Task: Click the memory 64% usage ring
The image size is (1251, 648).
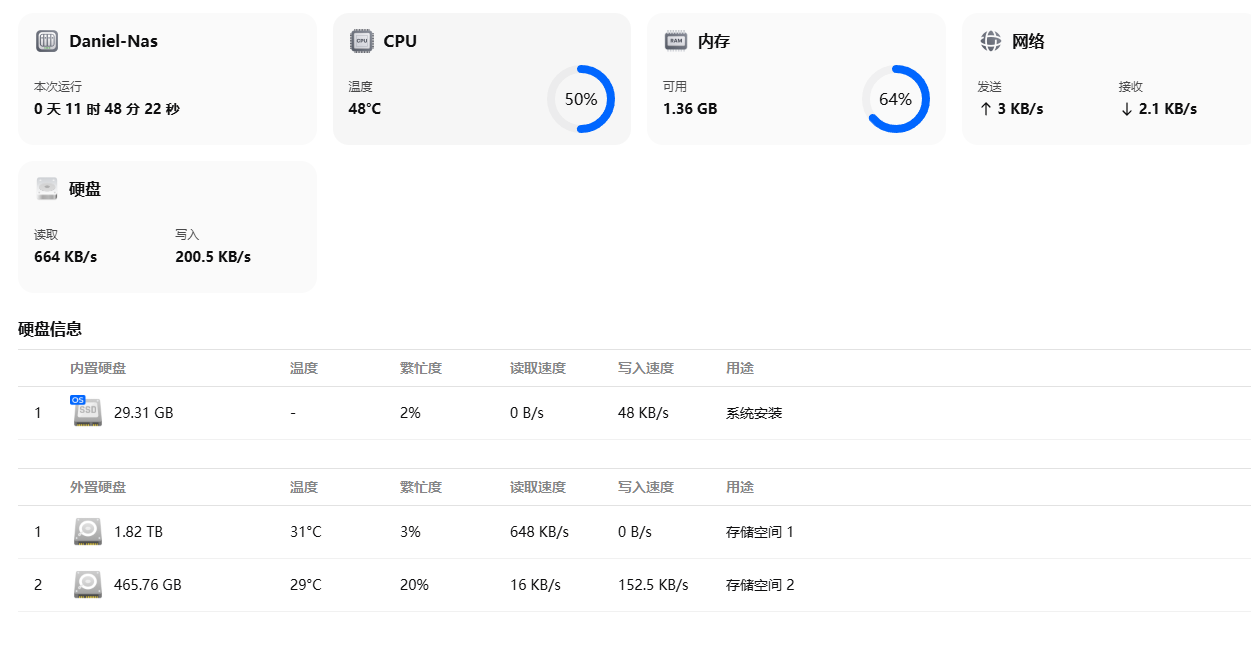Action: pyautogui.click(x=896, y=99)
